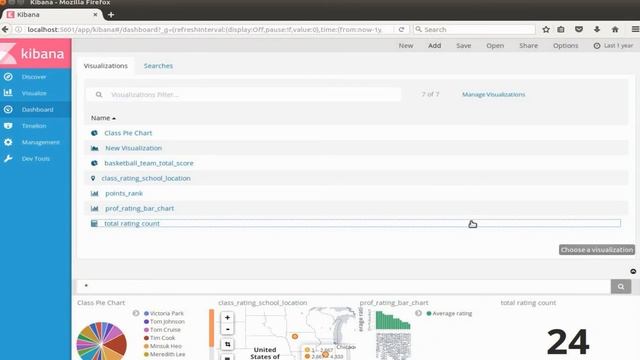
Task: Focus the Visualizations Filter field
Action: 244,94
